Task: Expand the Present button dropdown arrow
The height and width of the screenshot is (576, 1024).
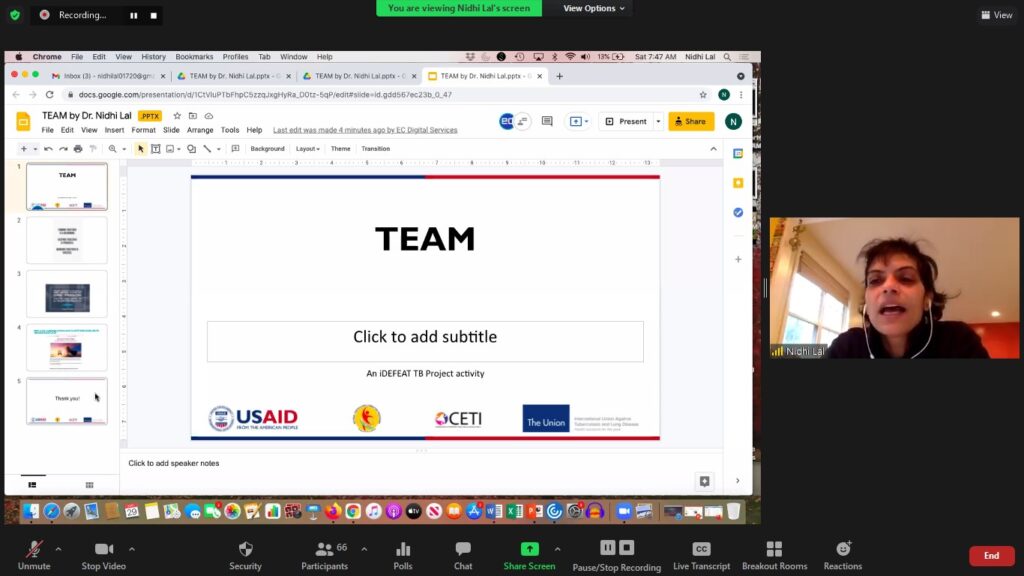Action: click(x=658, y=121)
